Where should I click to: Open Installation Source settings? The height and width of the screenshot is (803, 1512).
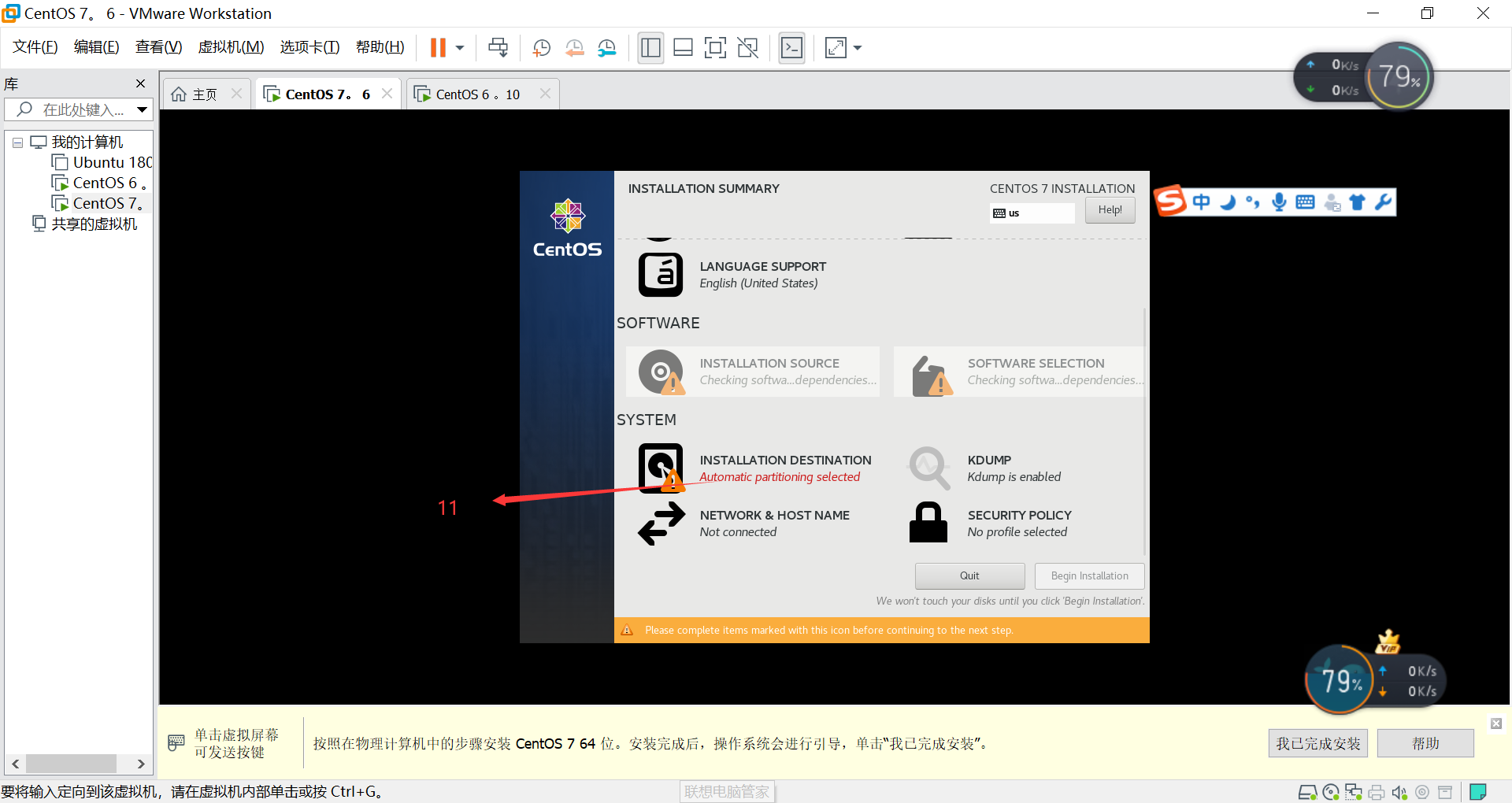pos(753,372)
